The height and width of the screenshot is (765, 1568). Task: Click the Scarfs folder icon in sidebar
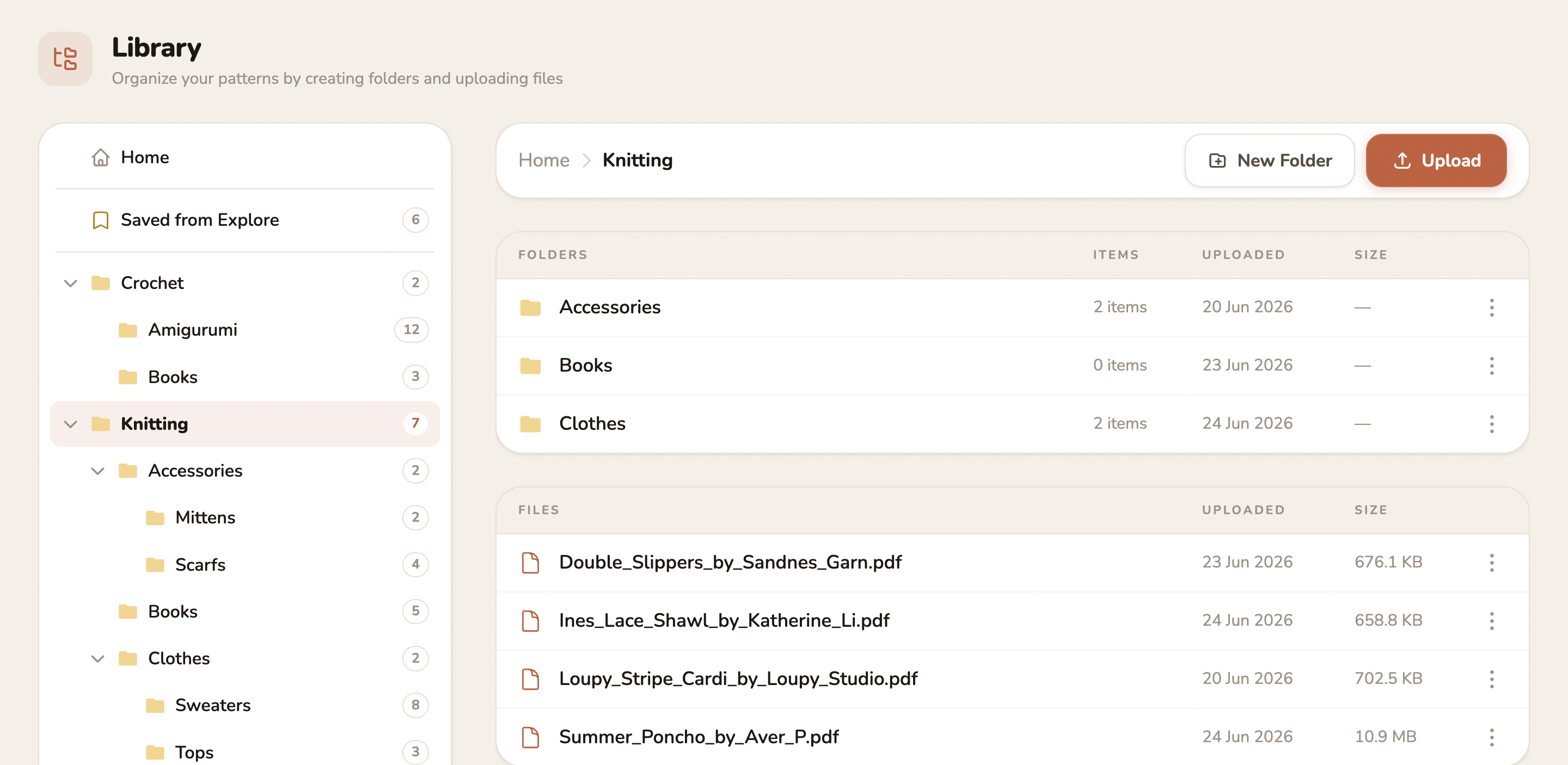[155, 564]
